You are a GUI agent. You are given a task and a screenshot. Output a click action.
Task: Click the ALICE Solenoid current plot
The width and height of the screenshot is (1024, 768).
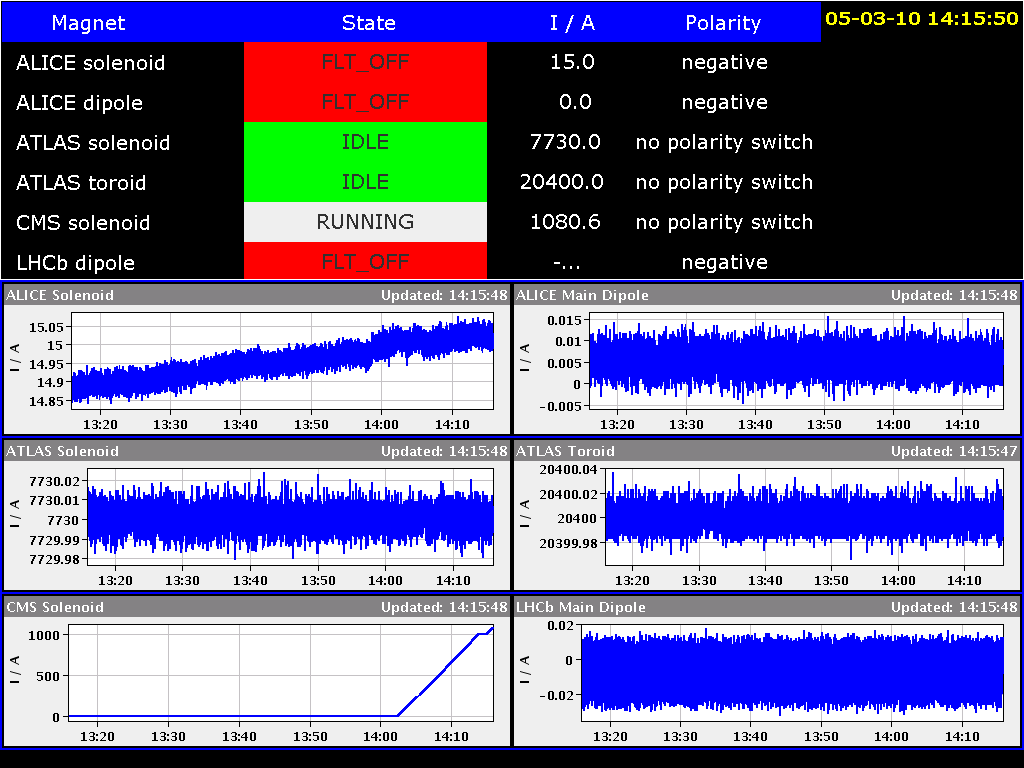pyautogui.click(x=282, y=361)
